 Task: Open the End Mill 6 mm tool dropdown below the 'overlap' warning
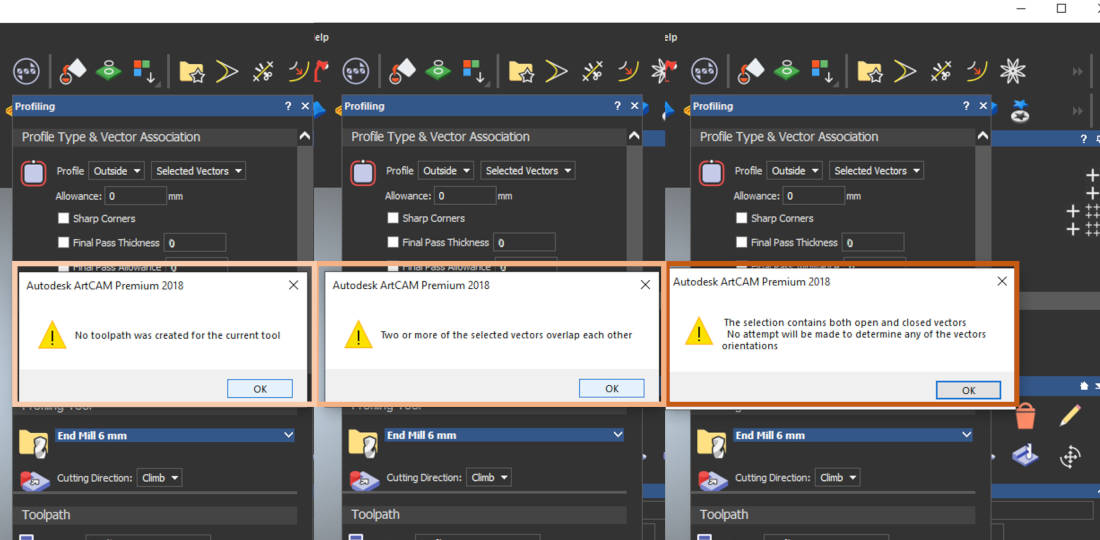[x=504, y=435]
